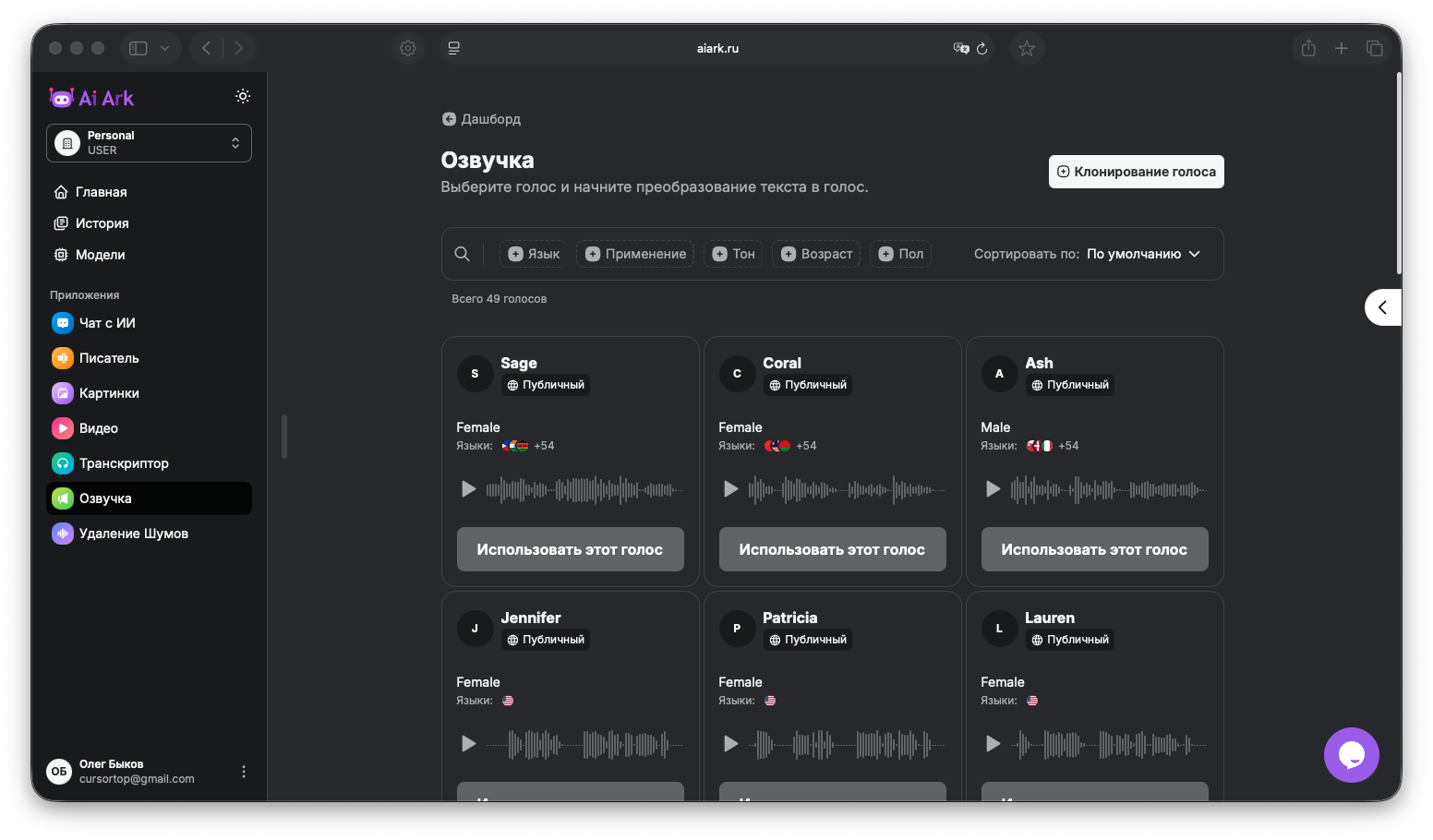Open the Personal USER workspace switcher
Viewport: 1433px width, 840px height.
coord(149,143)
